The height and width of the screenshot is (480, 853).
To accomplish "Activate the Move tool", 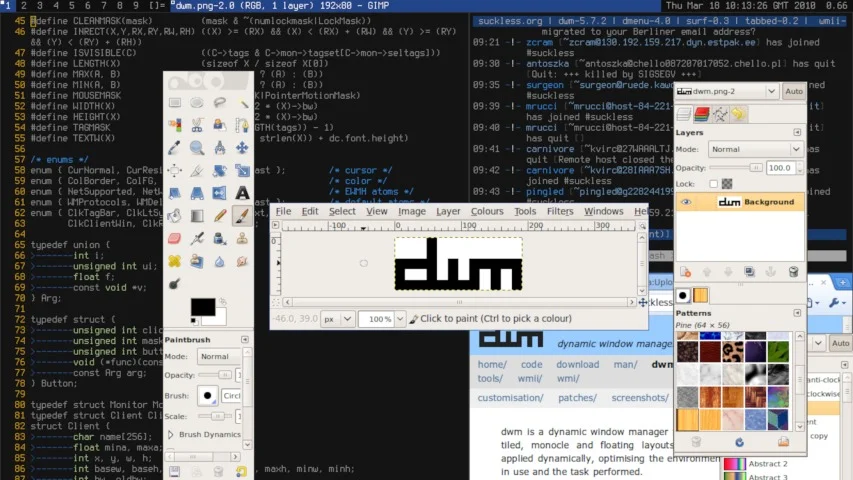I will pos(242,147).
